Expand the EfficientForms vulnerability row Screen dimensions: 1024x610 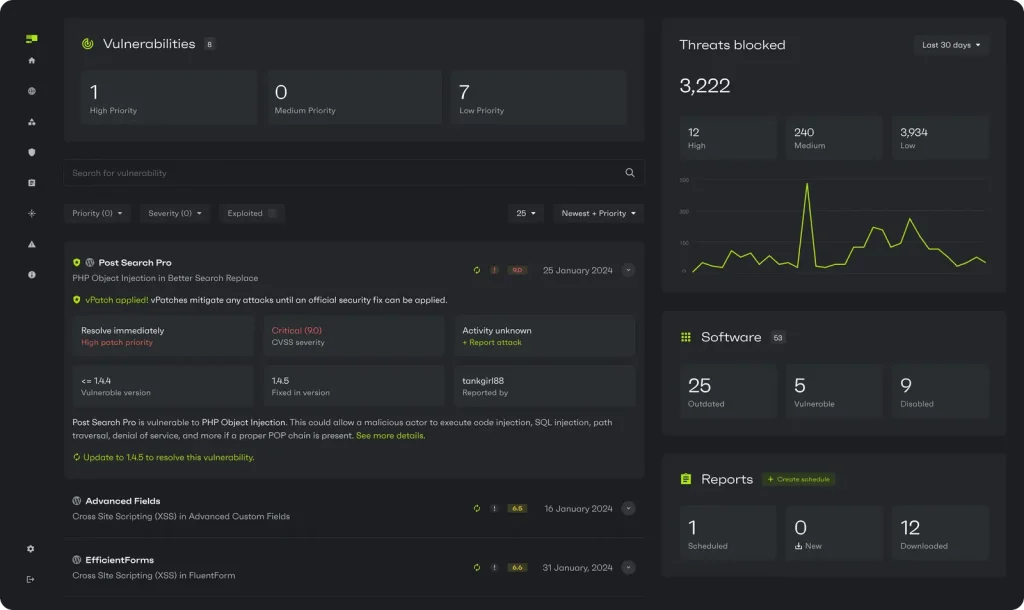[x=628, y=567]
